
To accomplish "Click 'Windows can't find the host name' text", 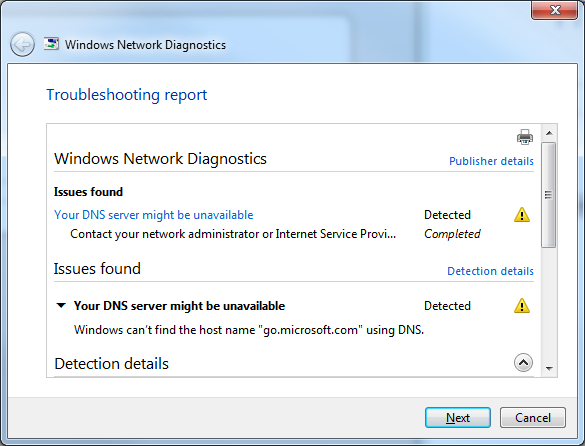I will 249,330.
